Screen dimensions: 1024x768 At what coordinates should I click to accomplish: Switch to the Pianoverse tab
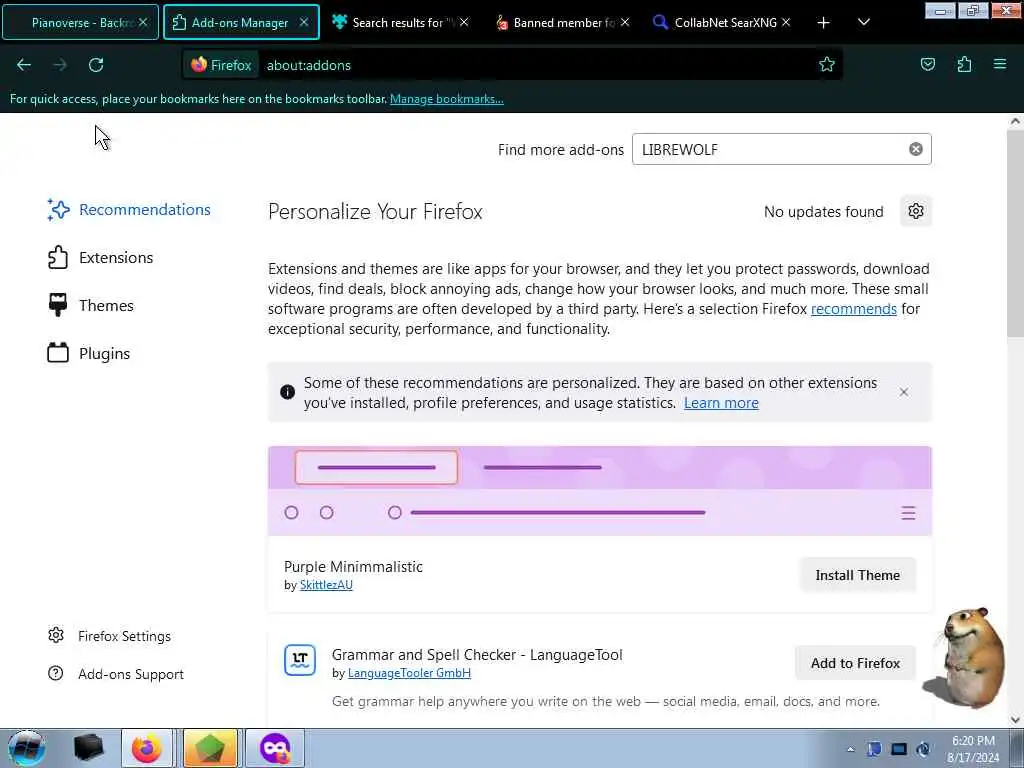(80, 22)
